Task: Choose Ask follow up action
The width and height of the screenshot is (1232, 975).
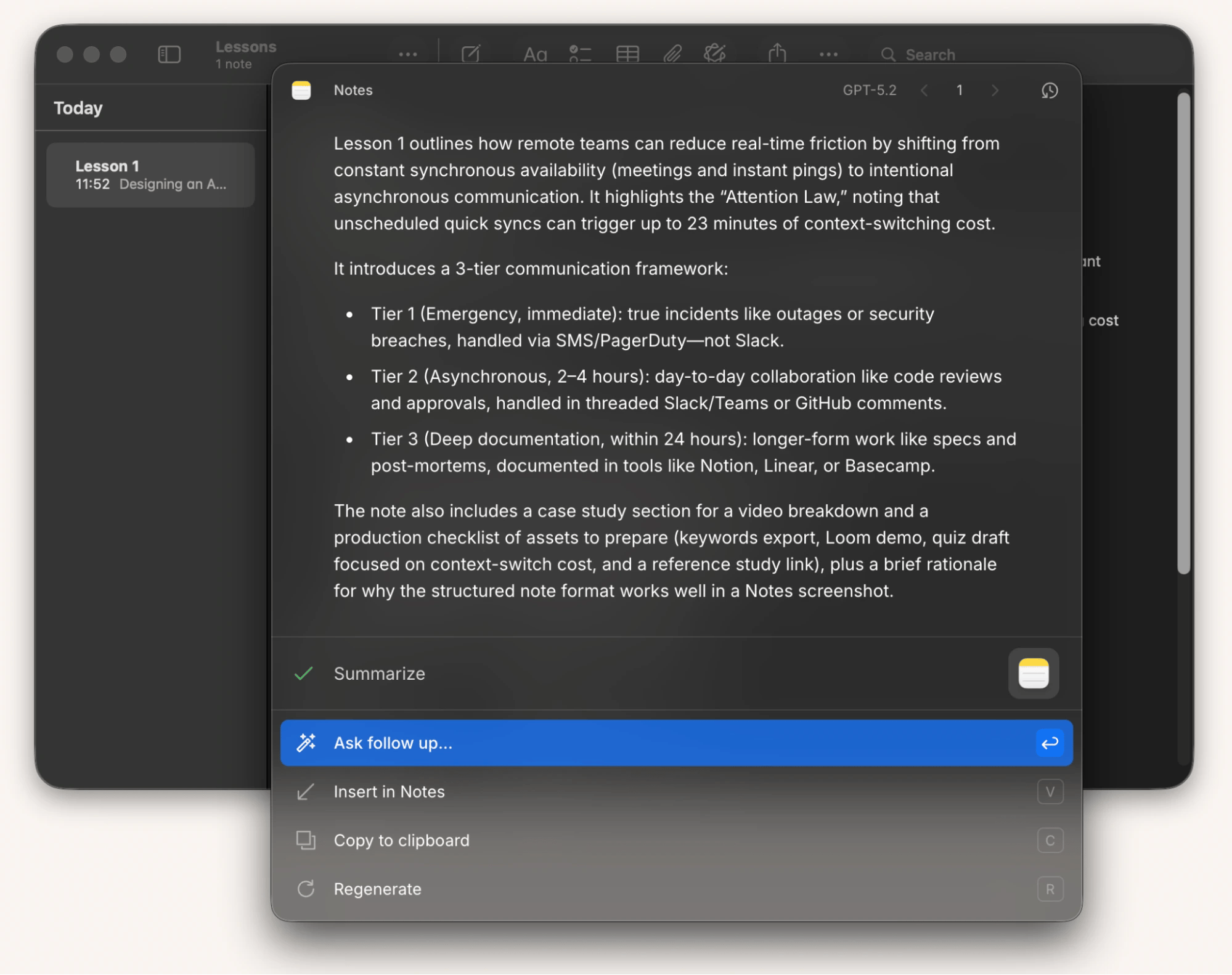Action: [676, 743]
